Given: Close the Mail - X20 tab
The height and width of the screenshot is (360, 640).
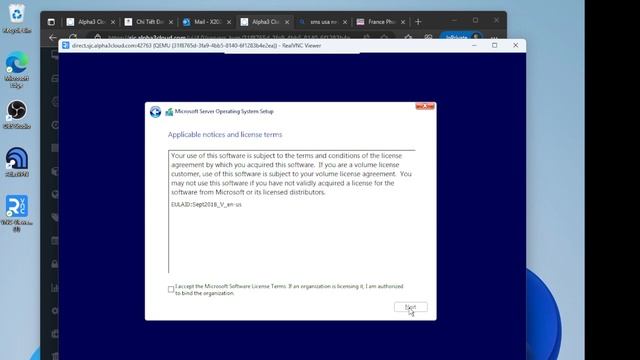Looking at the screenshot, I should click(229, 22).
